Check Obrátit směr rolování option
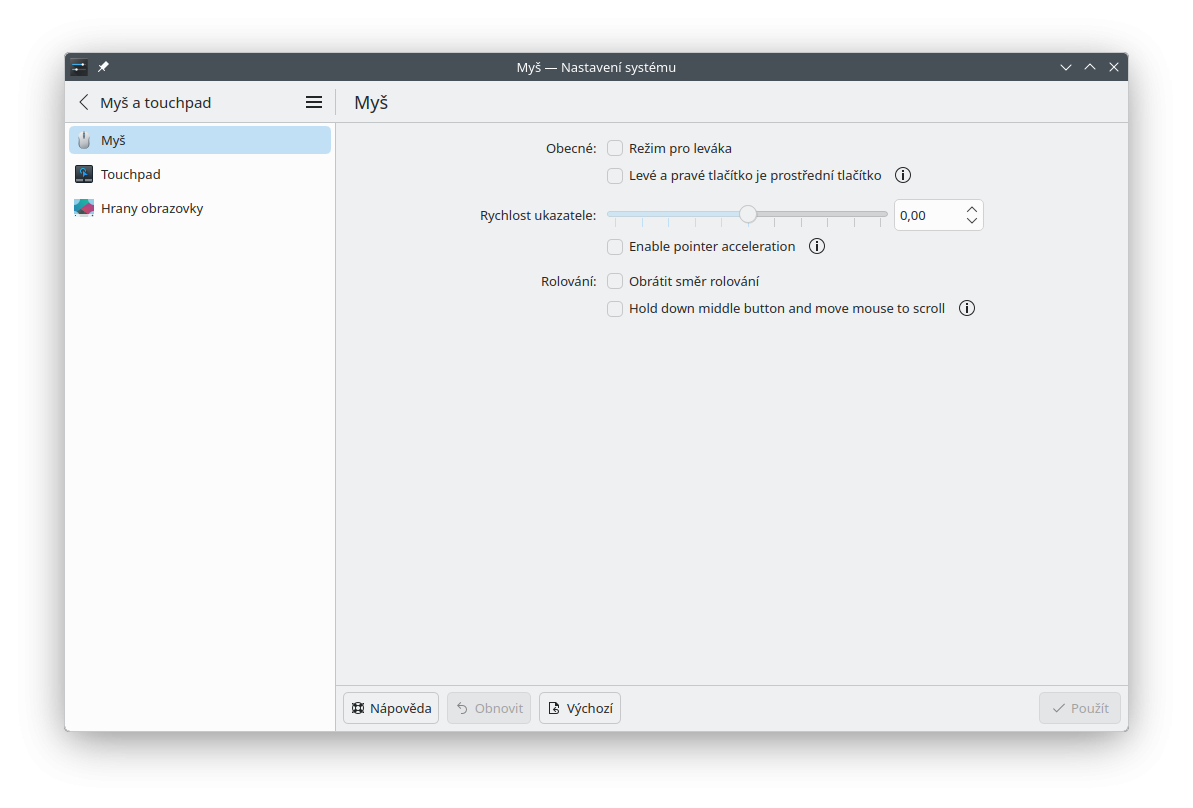 615,282
